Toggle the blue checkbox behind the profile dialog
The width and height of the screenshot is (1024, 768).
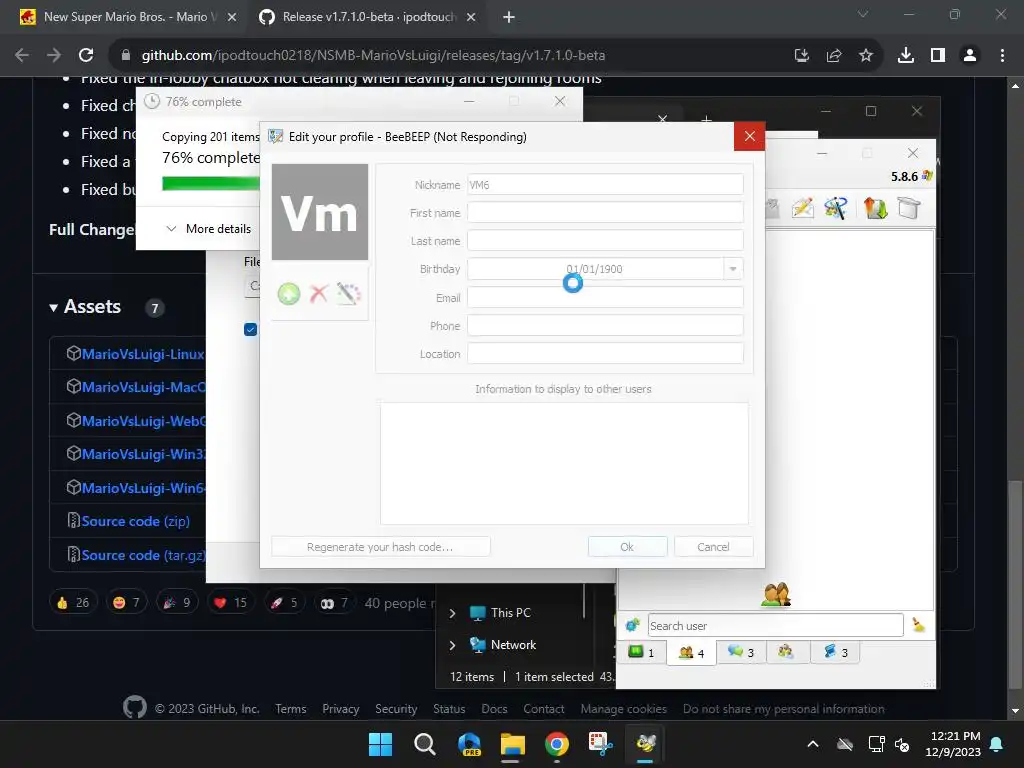pyautogui.click(x=250, y=329)
